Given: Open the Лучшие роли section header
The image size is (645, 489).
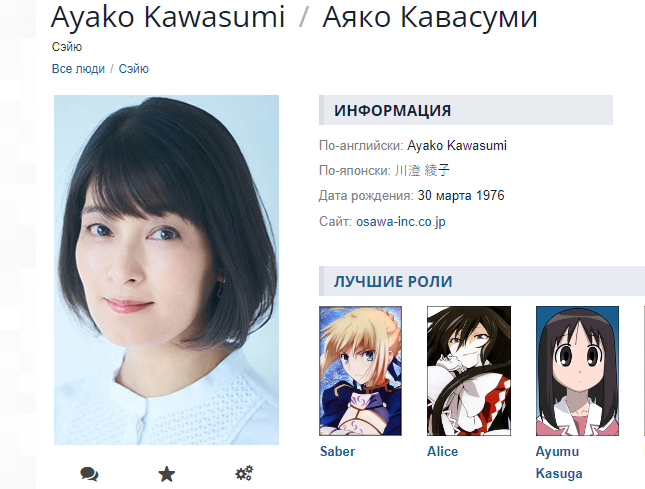Looking at the screenshot, I should coord(393,281).
